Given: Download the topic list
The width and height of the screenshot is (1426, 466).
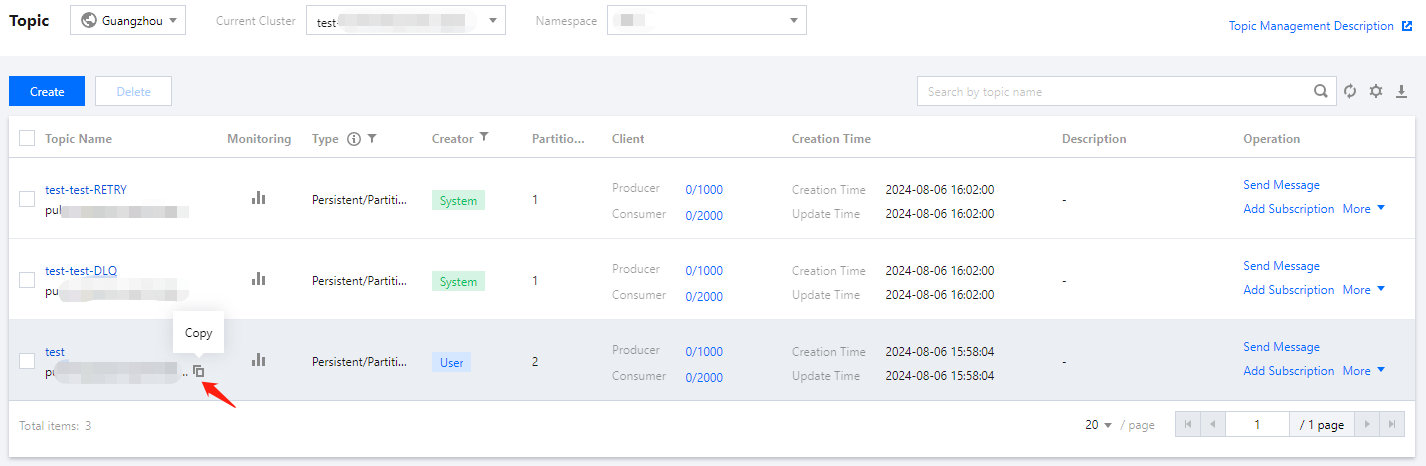Looking at the screenshot, I should [x=1400, y=91].
